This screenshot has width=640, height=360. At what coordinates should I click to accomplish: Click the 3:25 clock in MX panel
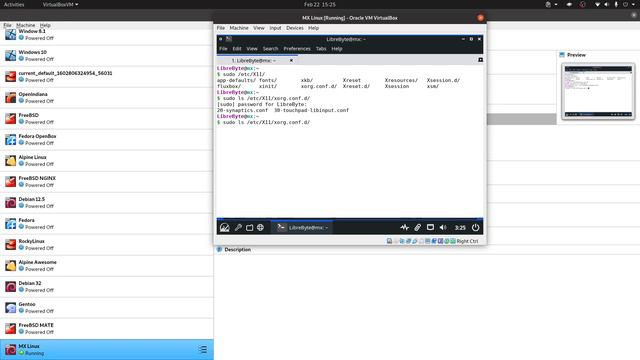point(460,228)
